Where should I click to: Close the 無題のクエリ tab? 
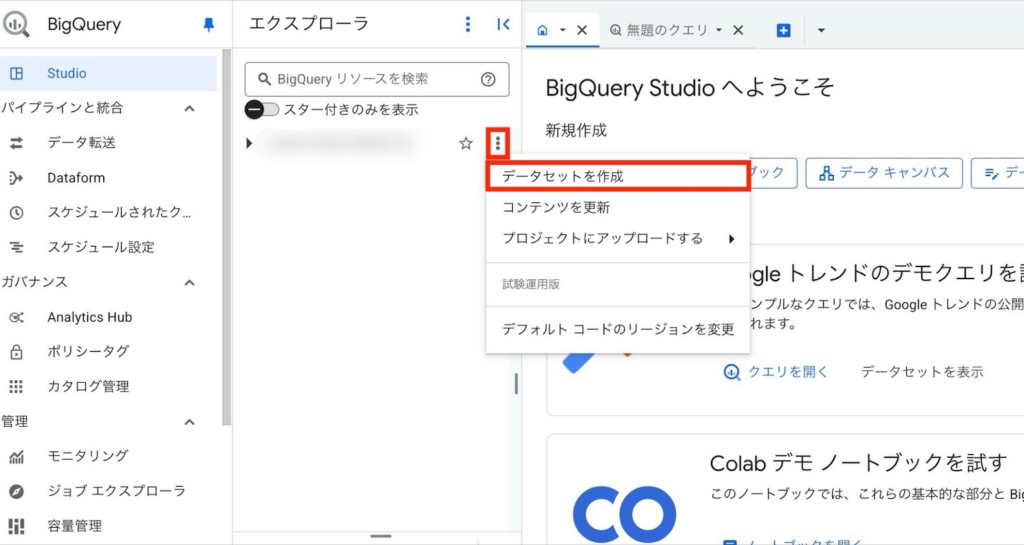[x=738, y=30]
